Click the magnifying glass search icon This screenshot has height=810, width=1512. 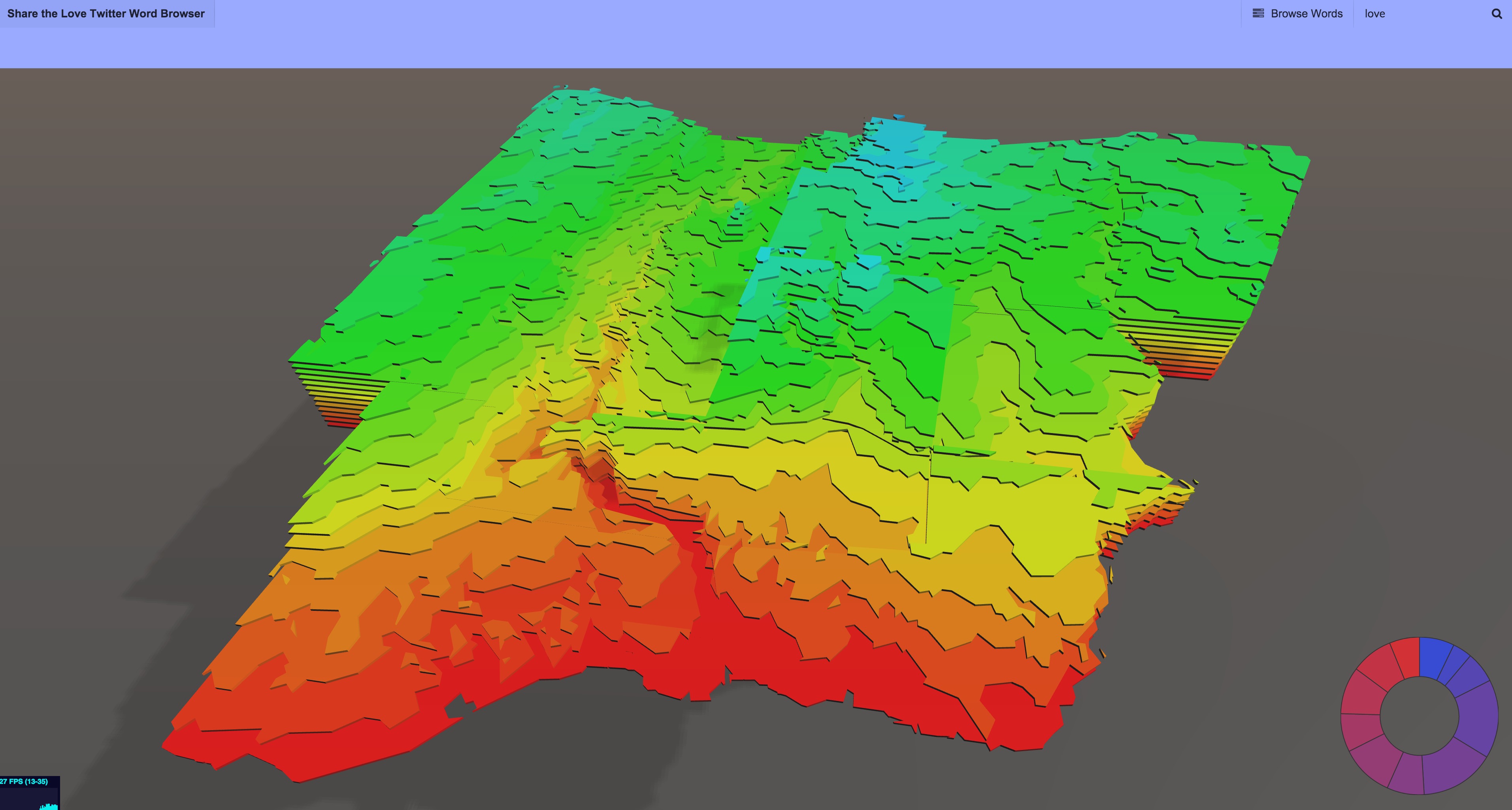(1497, 13)
